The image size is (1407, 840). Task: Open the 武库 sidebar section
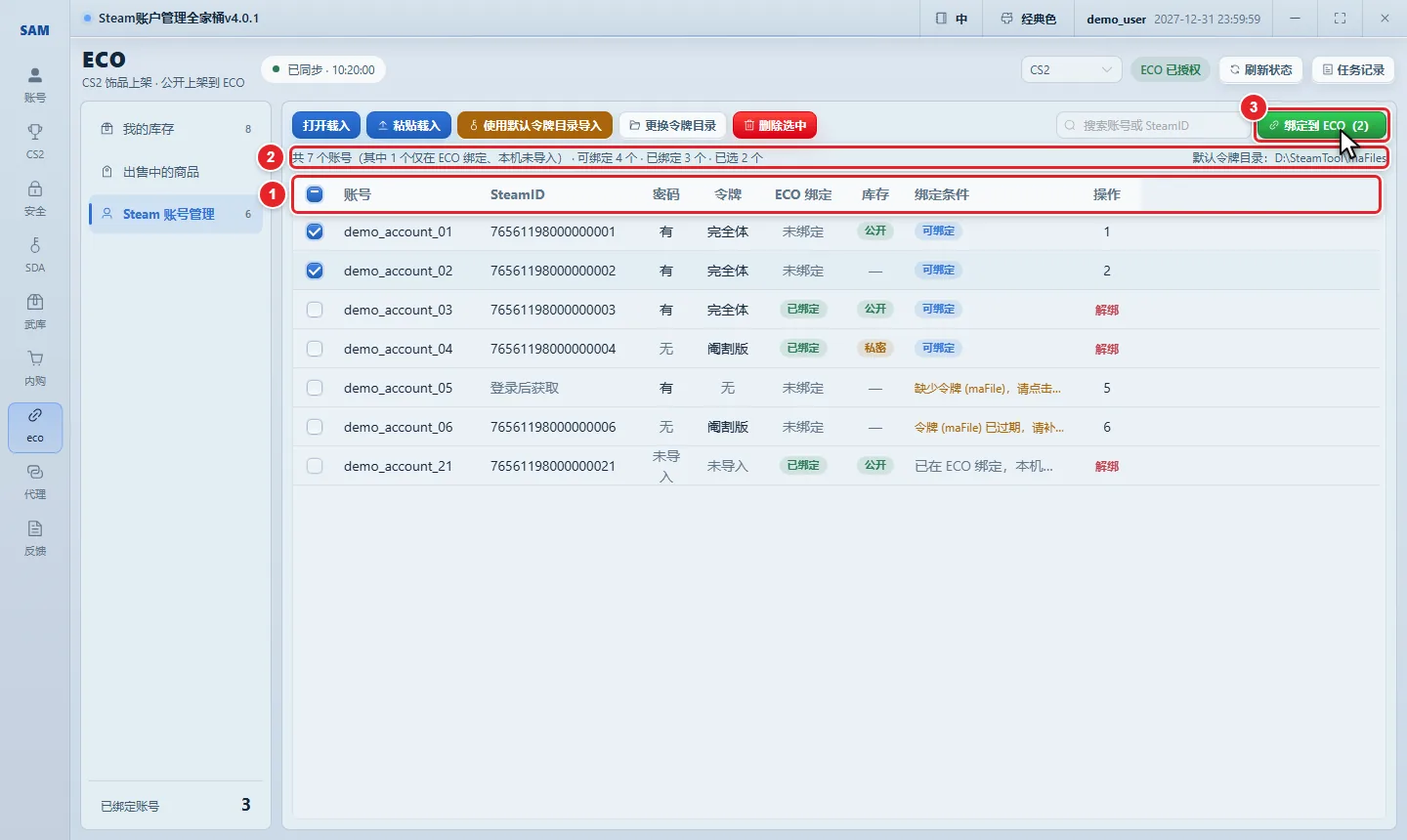35,311
